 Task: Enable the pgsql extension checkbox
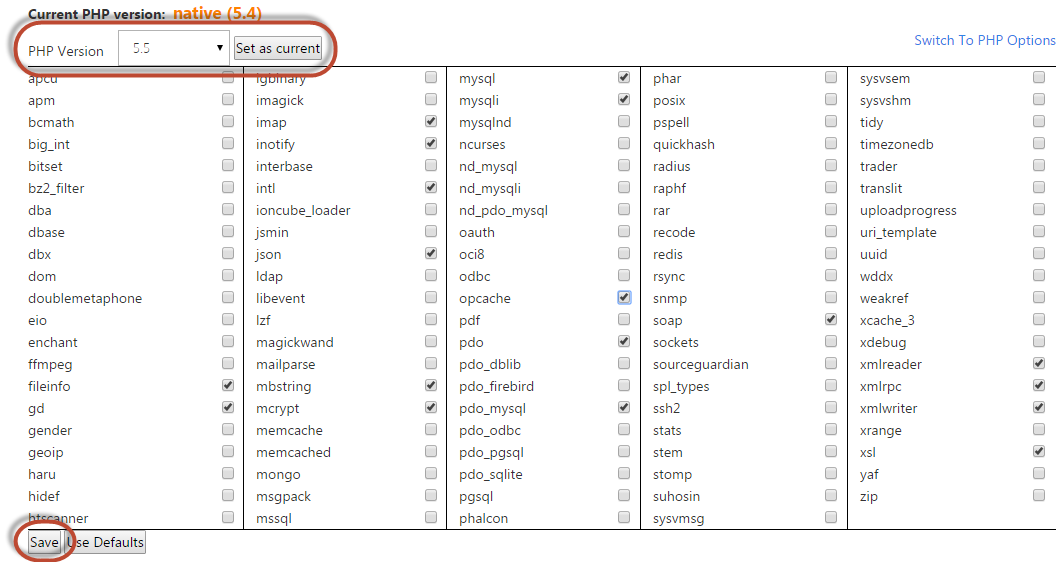(x=624, y=495)
